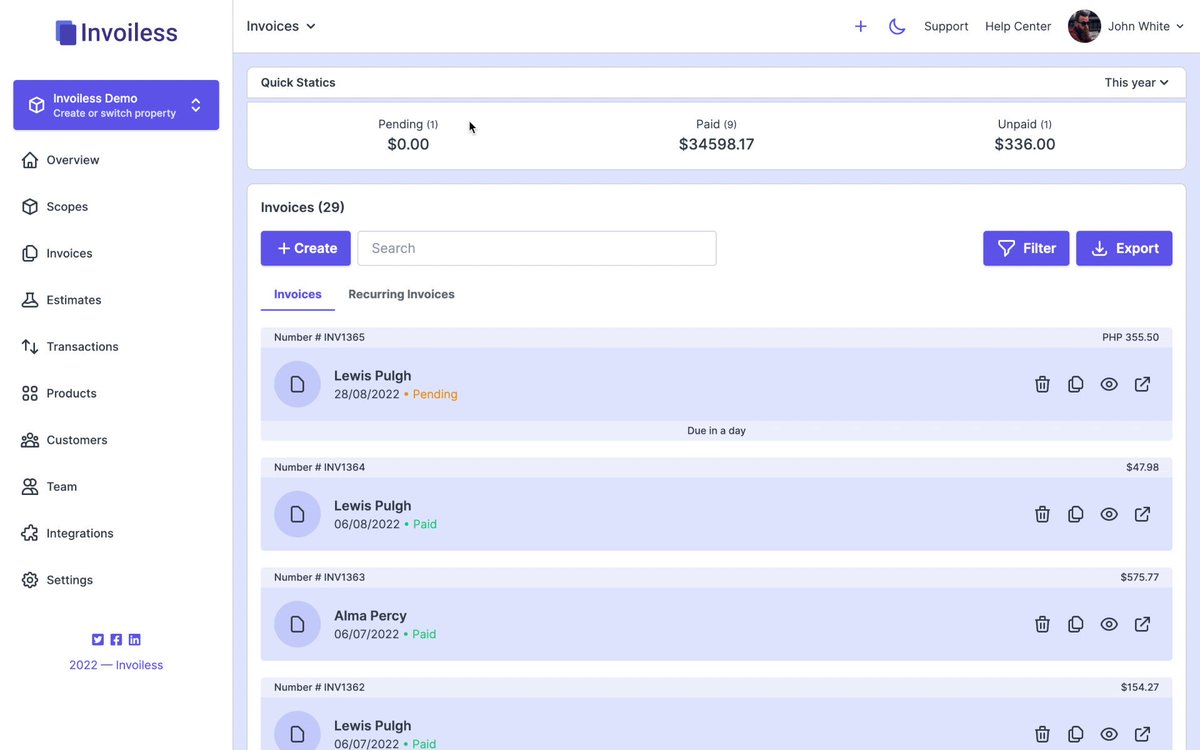Open invoice INV1363 in external link icon
This screenshot has width=1200, height=750.
click(x=1142, y=624)
